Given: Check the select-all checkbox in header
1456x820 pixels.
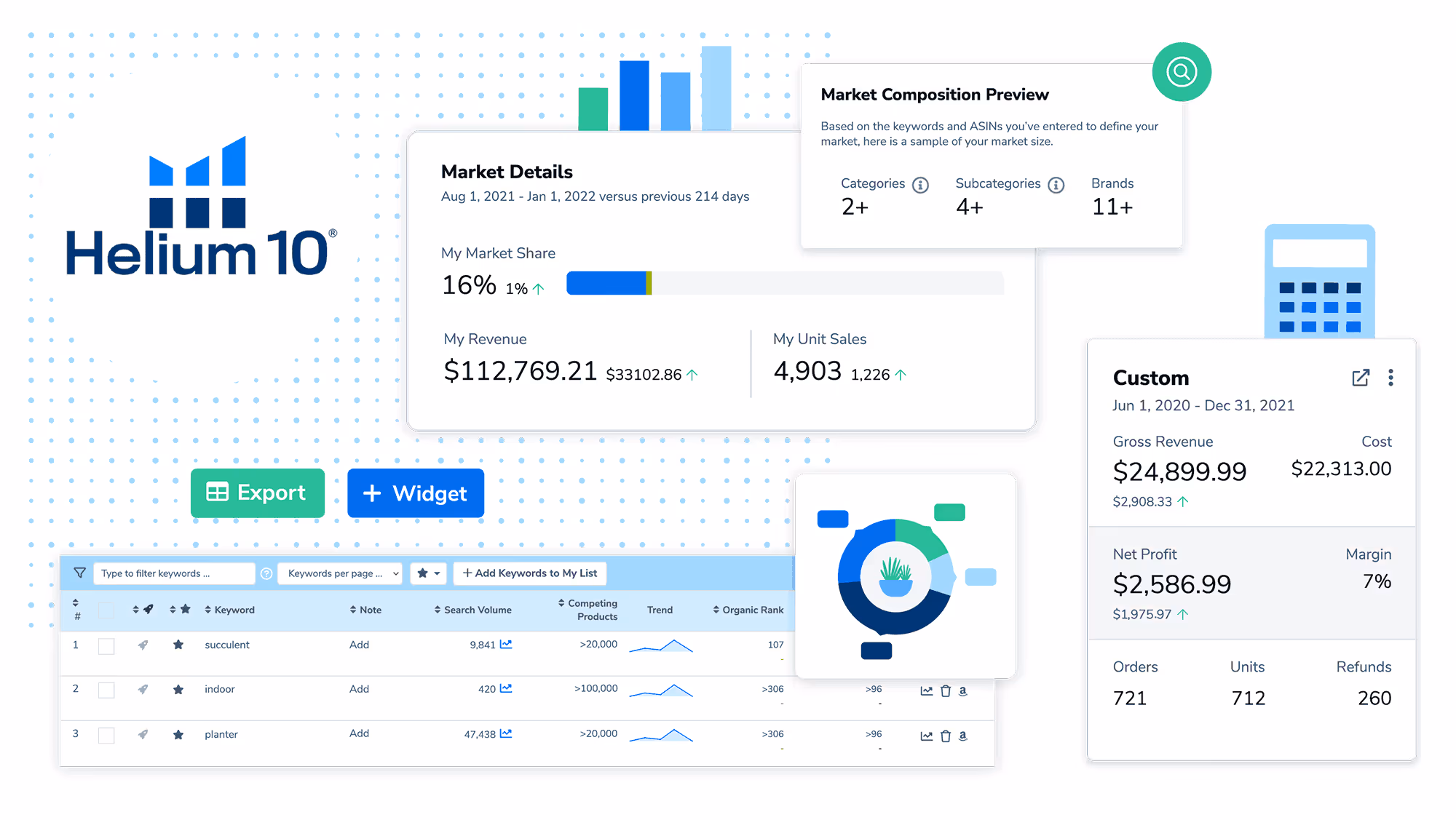Looking at the screenshot, I should (106, 610).
